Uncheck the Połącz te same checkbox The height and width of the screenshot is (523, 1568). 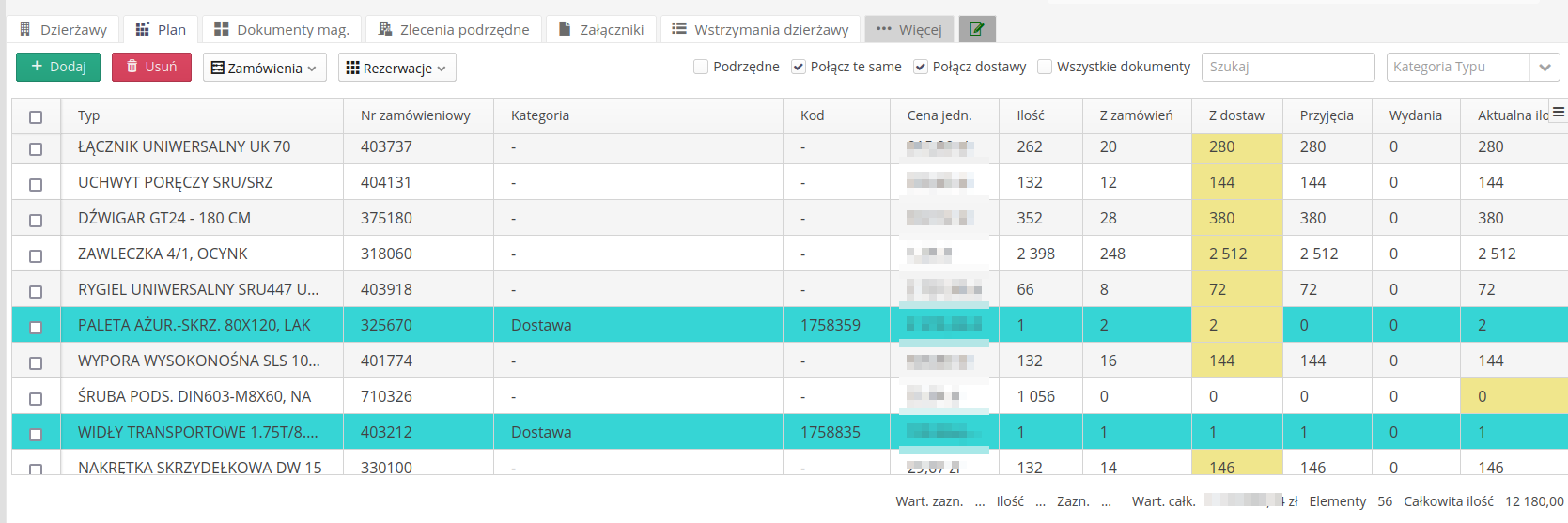pyautogui.click(x=799, y=67)
